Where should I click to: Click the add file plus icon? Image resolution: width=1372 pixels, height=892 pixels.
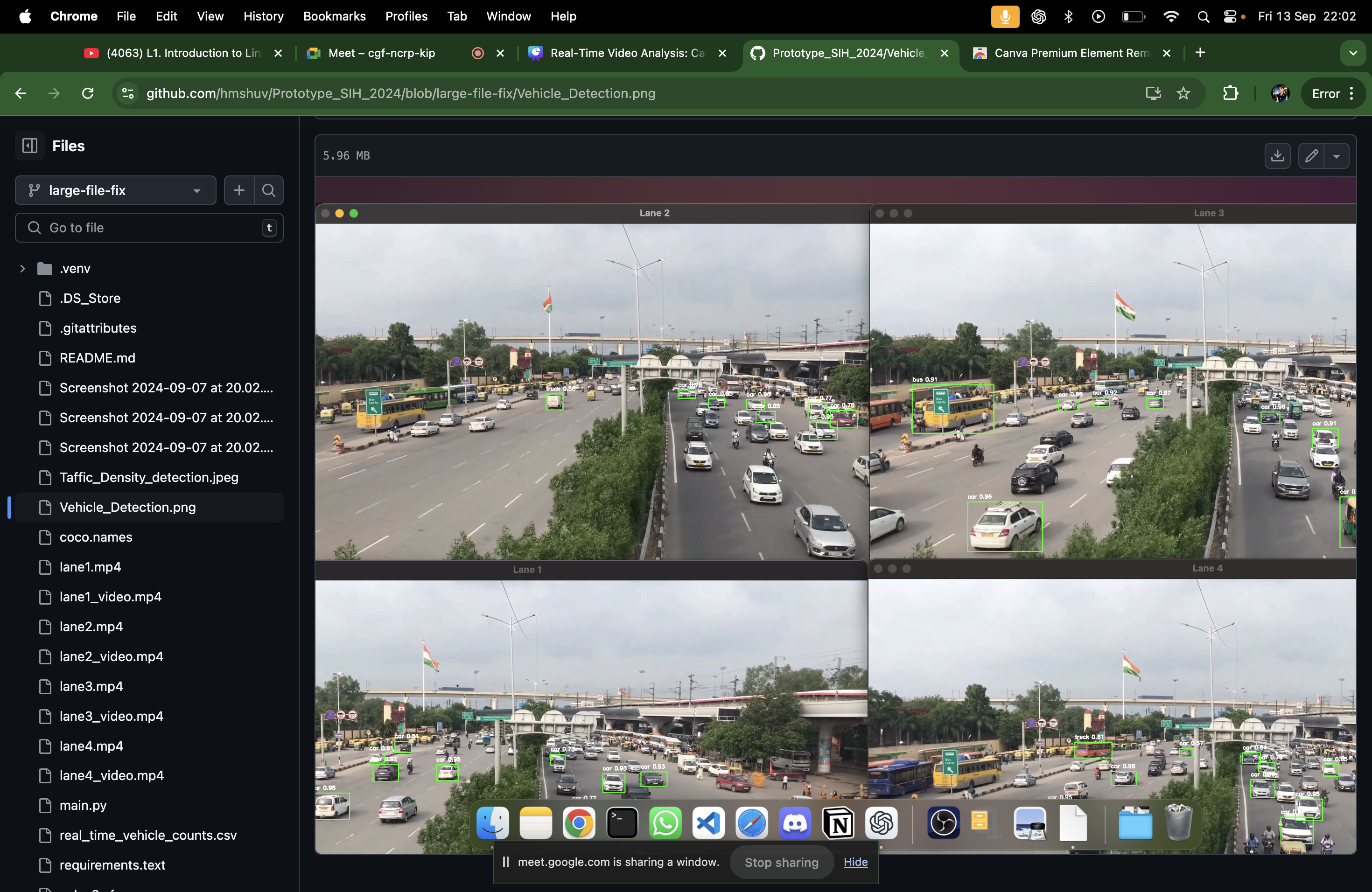(238, 190)
